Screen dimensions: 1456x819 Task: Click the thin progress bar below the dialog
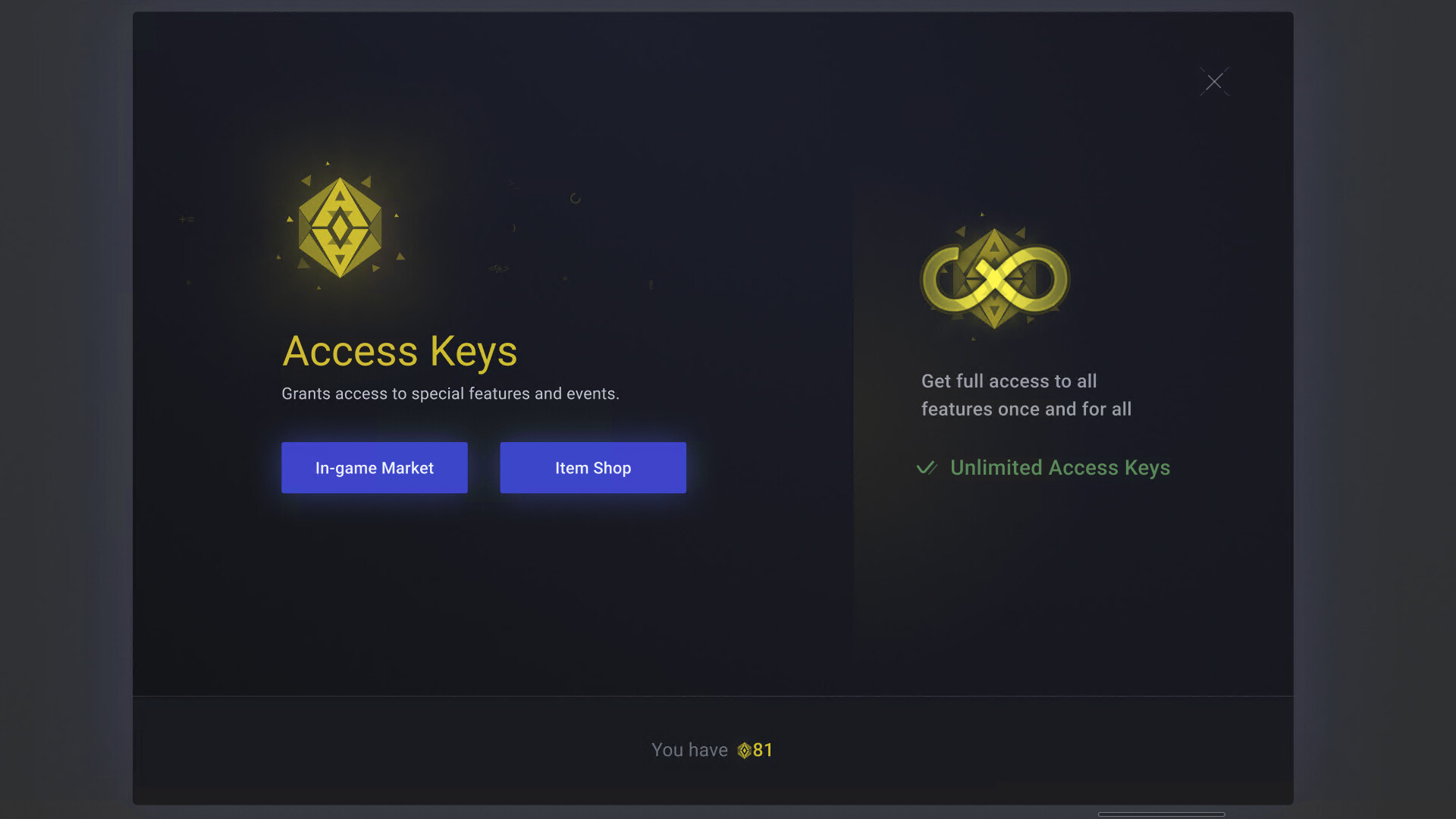tap(1160, 814)
